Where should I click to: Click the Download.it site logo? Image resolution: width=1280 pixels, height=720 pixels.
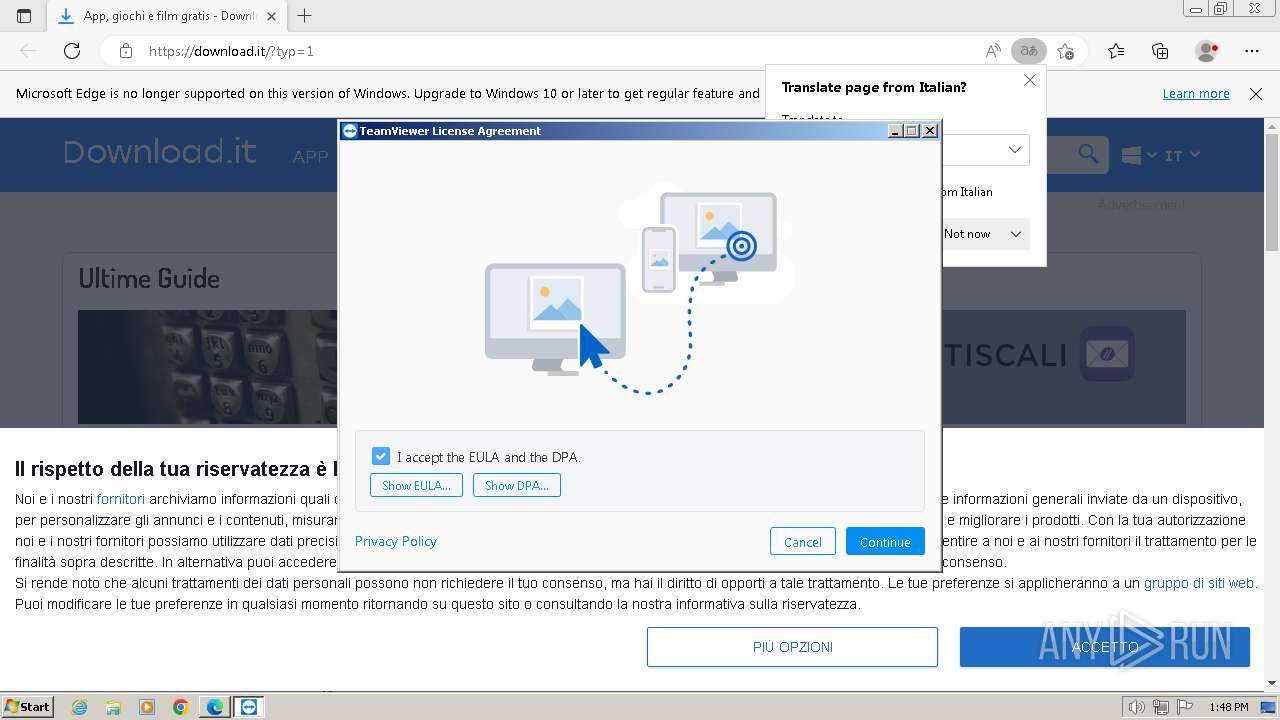(x=160, y=152)
